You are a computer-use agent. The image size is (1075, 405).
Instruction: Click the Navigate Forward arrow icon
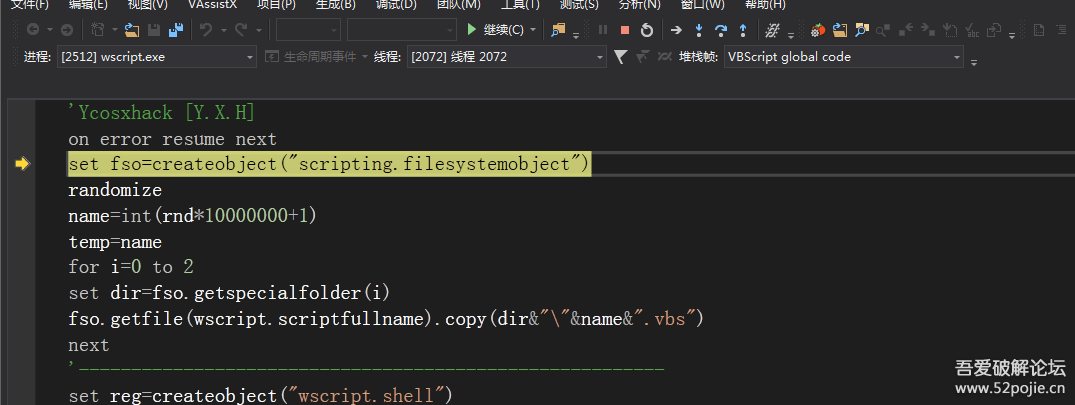(67, 29)
